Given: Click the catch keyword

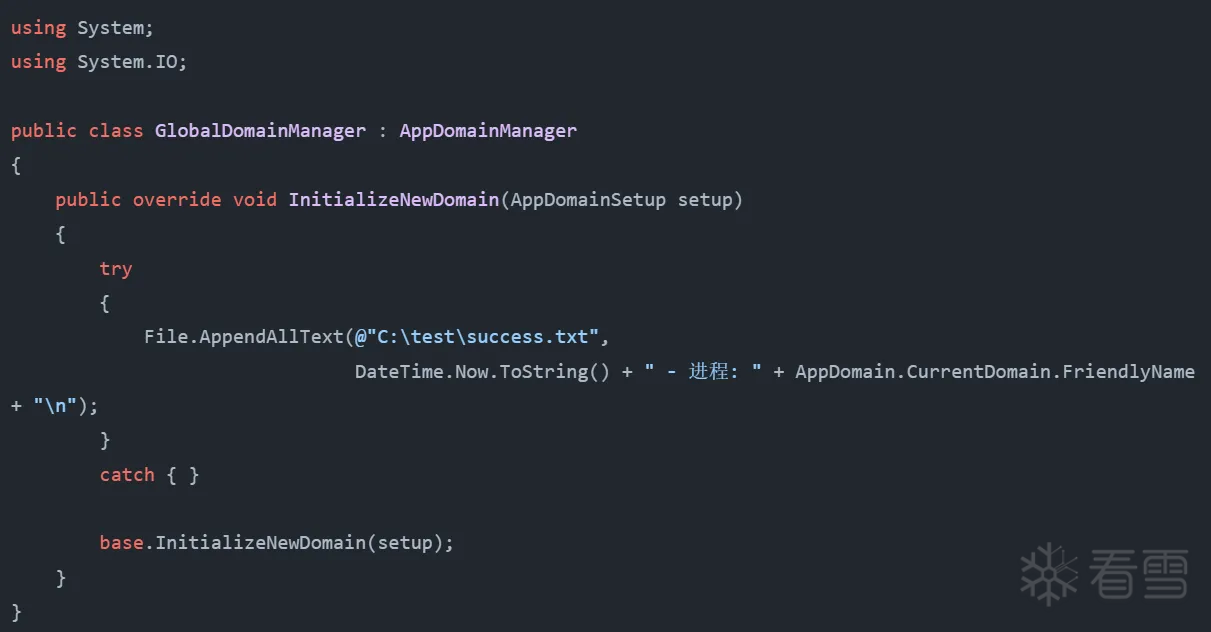Looking at the screenshot, I should (127, 475).
